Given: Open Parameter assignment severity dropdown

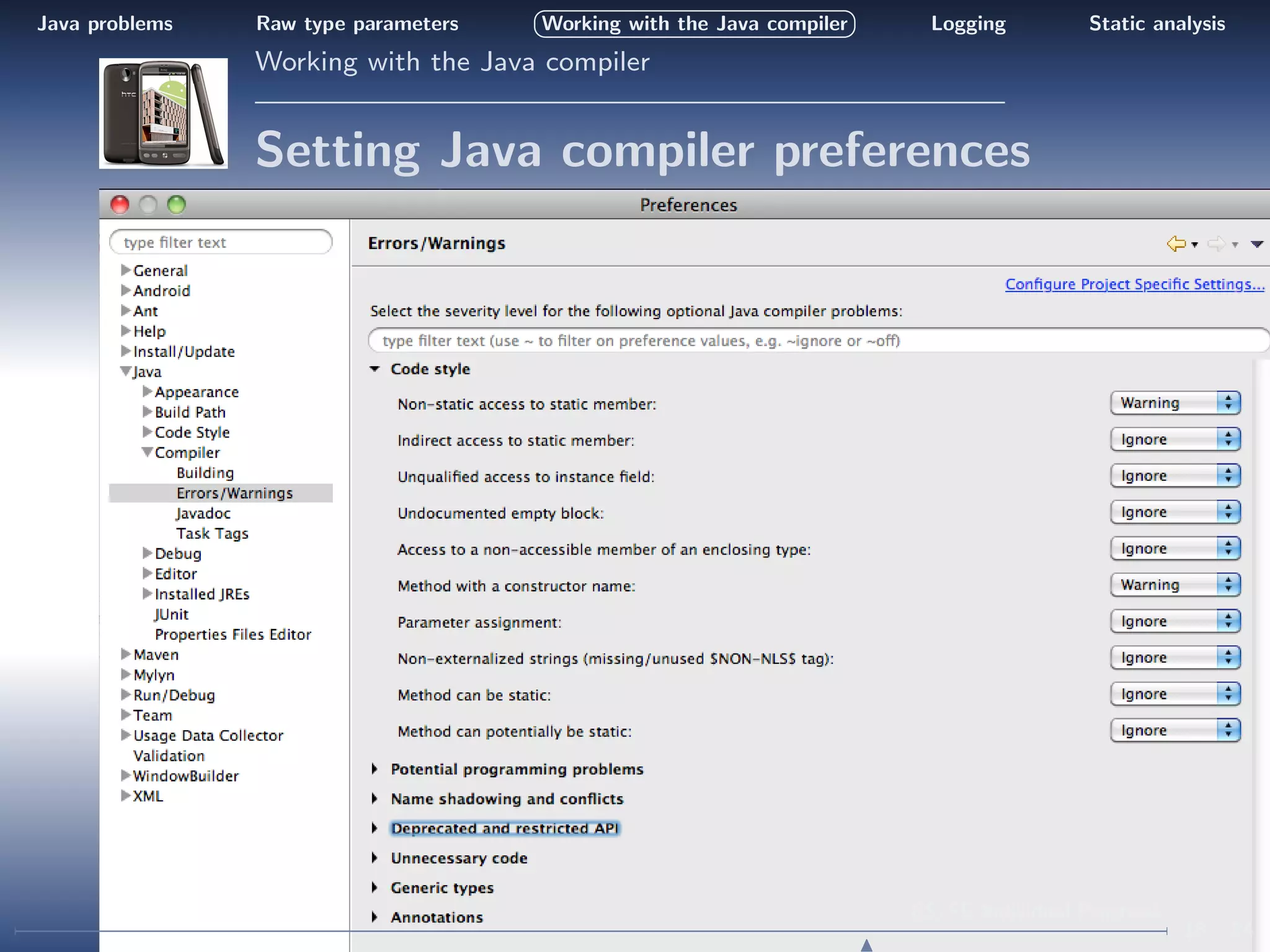Looking at the screenshot, I should [x=1175, y=621].
